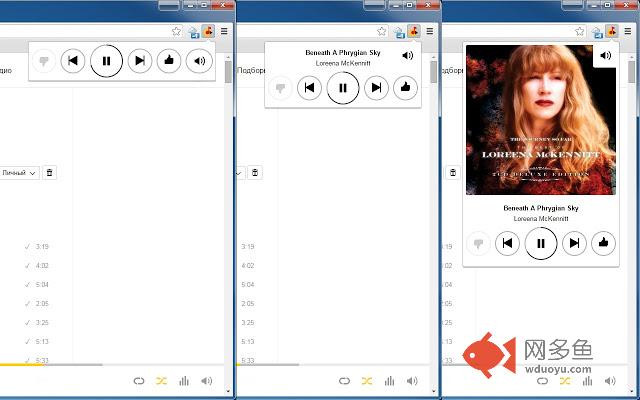Click the bookmark star in the left browser window

[x=176, y=32]
